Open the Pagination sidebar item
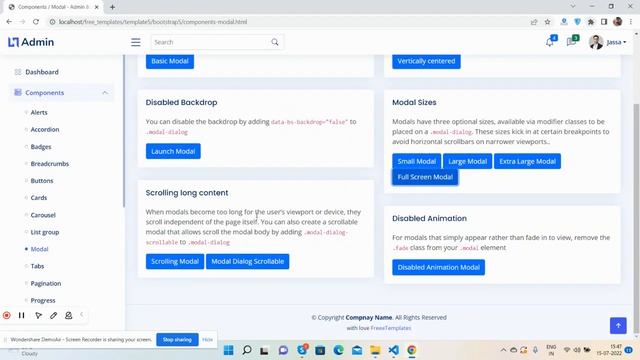The height and width of the screenshot is (360, 640). coord(46,283)
